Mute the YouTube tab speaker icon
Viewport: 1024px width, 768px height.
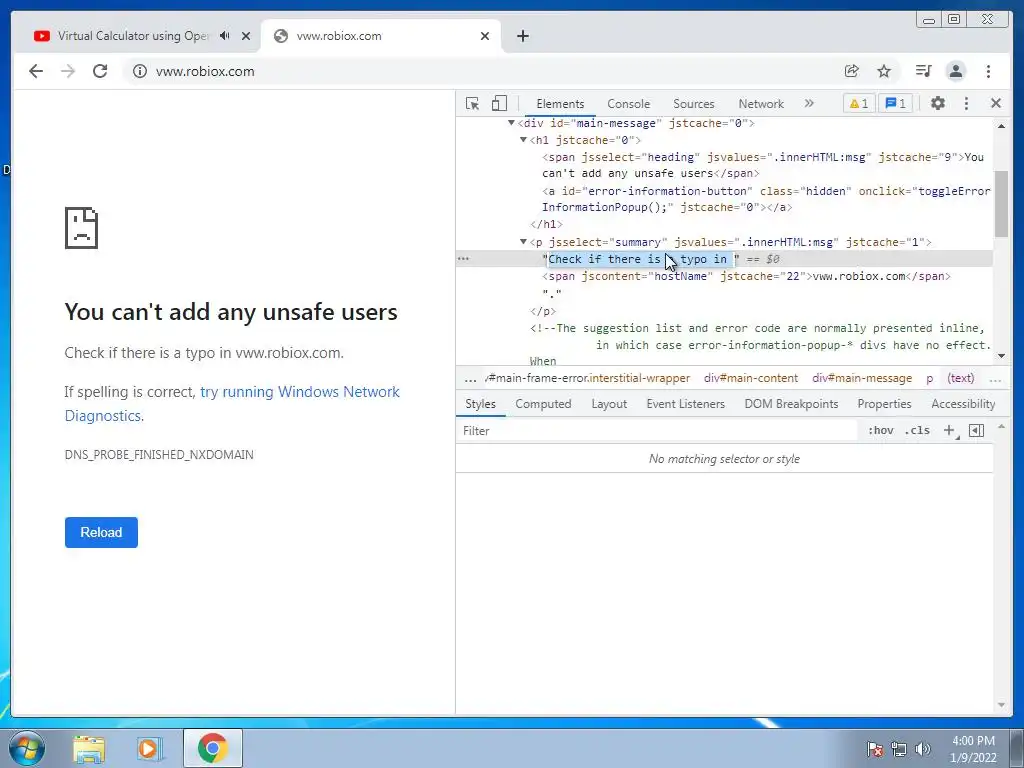point(225,36)
